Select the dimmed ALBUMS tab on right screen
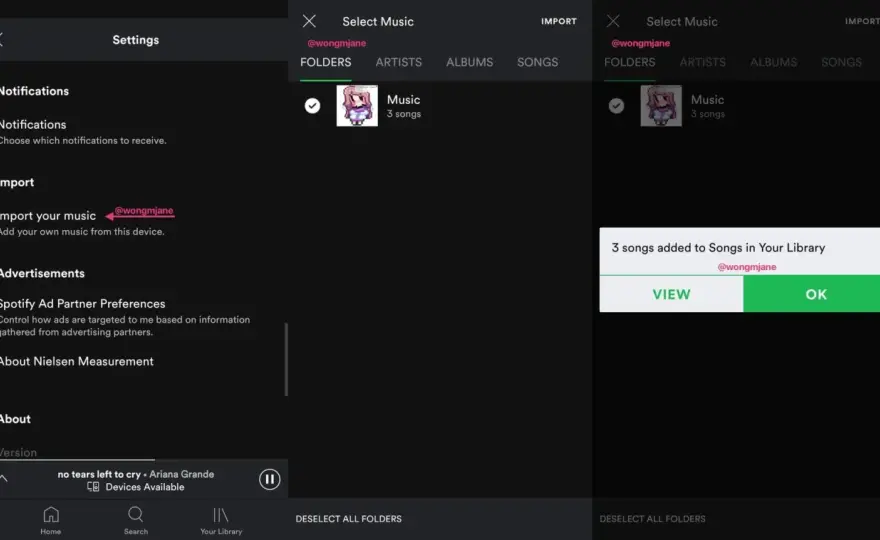 click(x=773, y=62)
